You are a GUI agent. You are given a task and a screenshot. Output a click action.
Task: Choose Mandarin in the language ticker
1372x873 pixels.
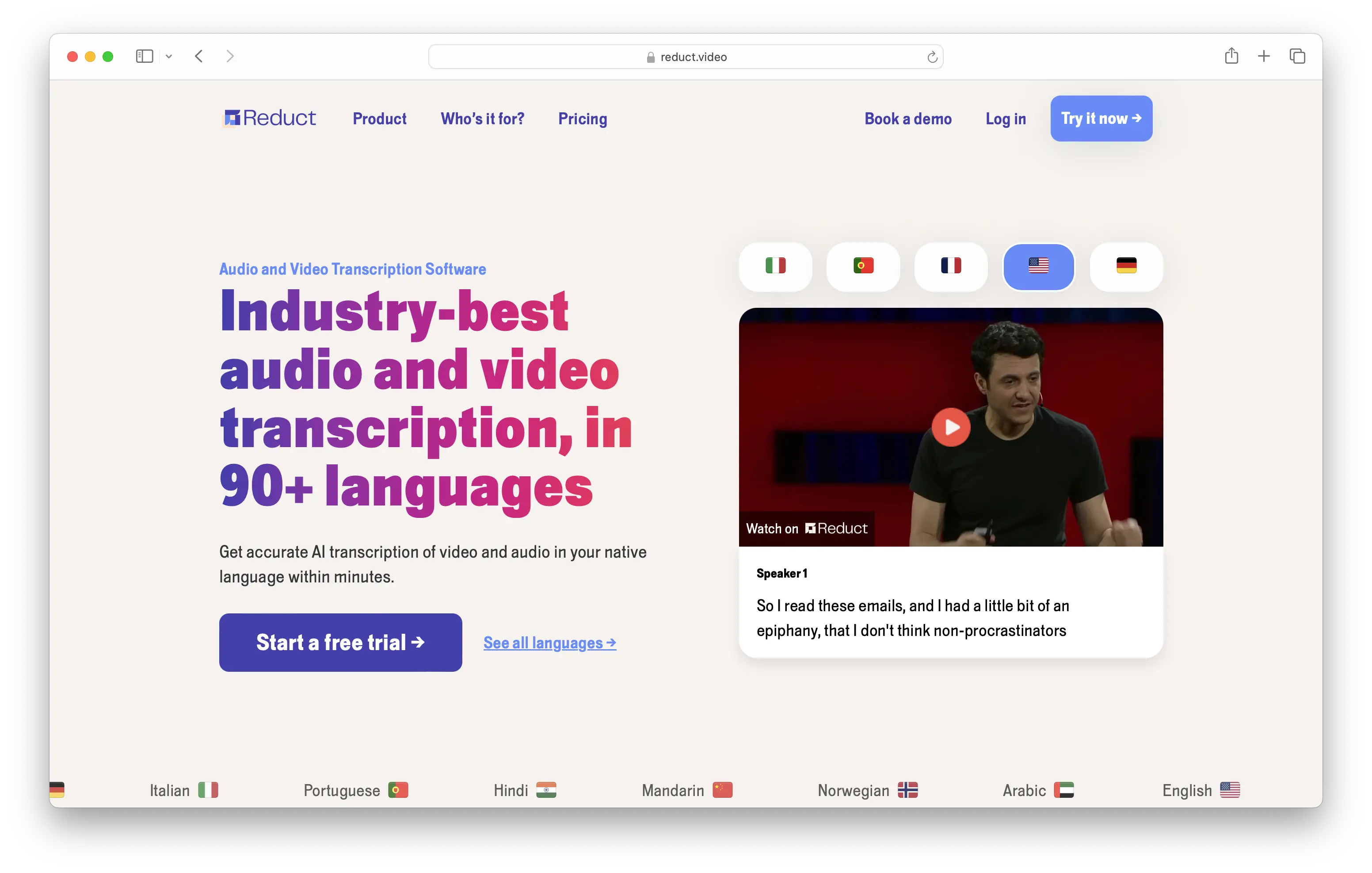[x=687, y=790]
